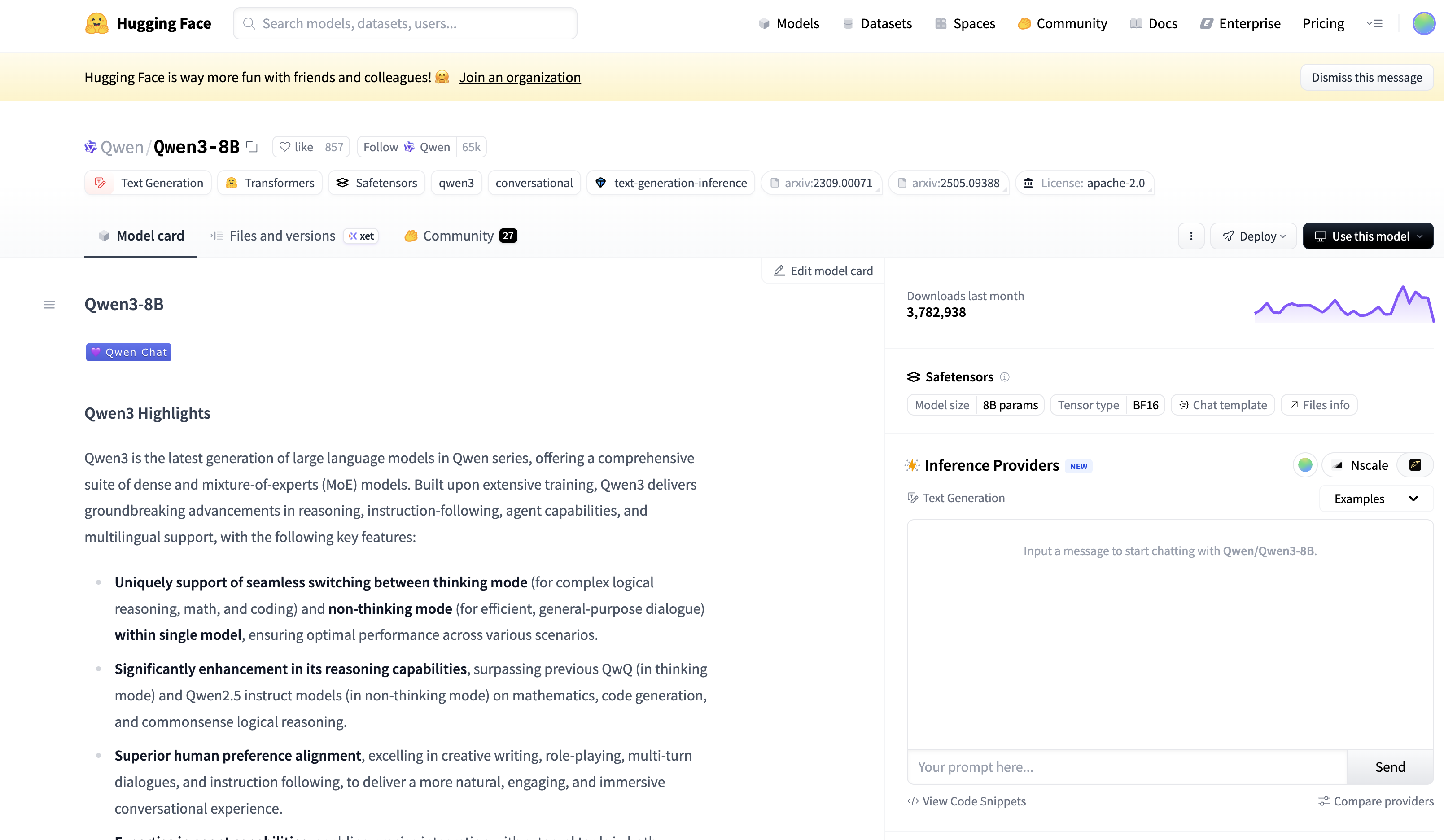Image resolution: width=1444 pixels, height=840 pixels.
Task: Open Docs from the navbar
Action: click(1154, 23)
